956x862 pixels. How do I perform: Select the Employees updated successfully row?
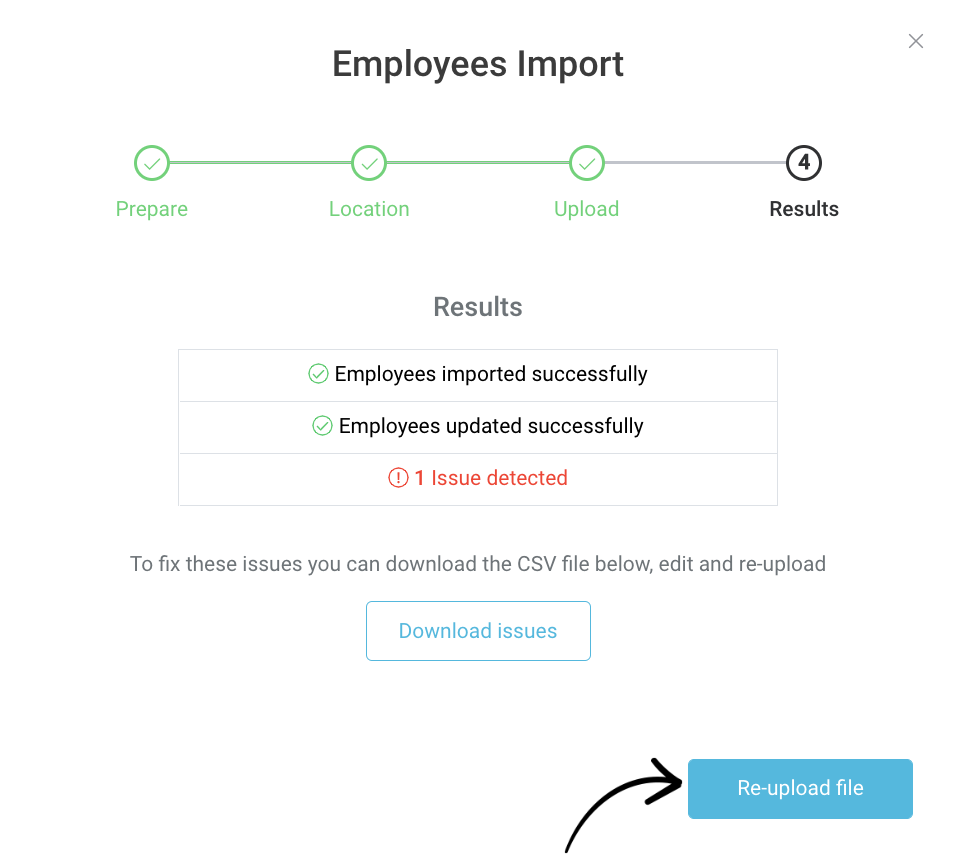(x=478, y=425)
